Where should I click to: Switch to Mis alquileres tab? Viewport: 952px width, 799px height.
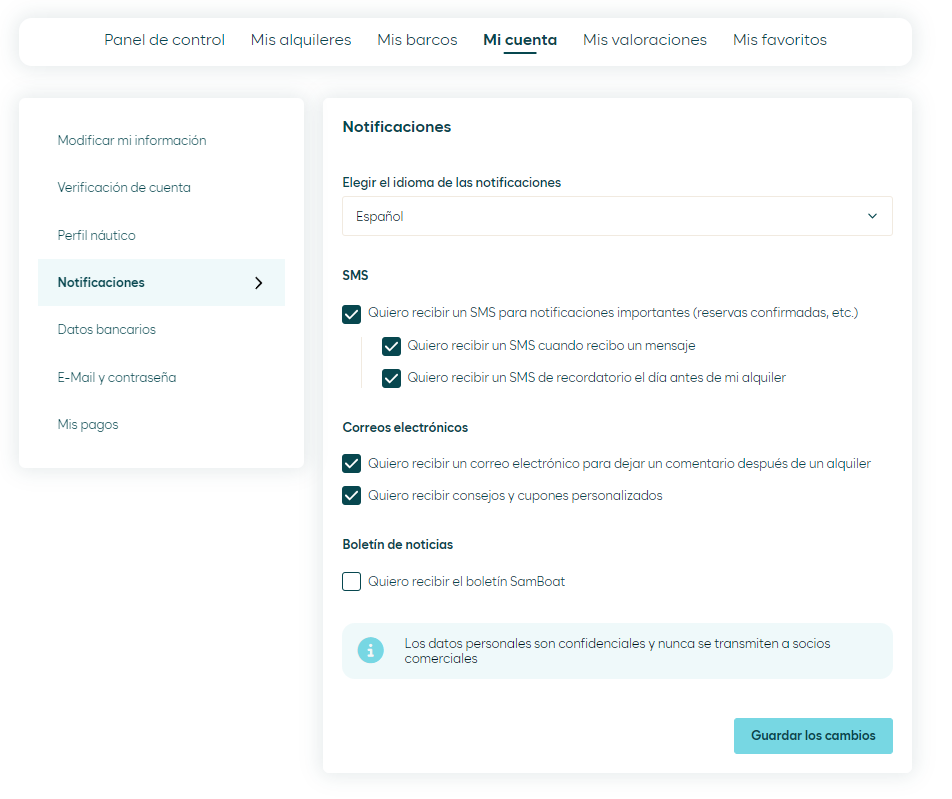tap(301, 40)
